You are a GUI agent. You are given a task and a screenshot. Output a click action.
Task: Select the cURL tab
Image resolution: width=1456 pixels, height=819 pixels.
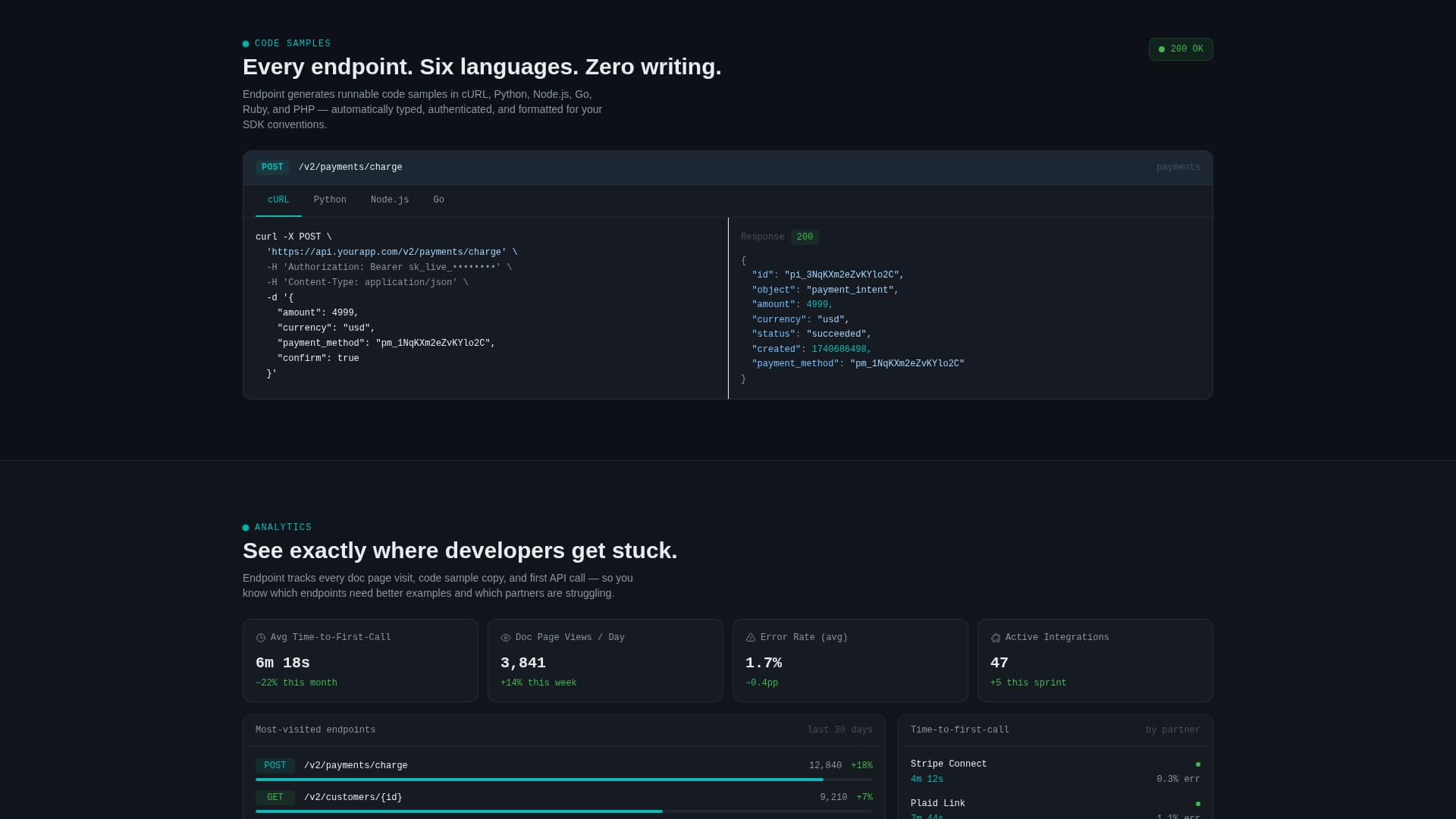click(278, 200)
